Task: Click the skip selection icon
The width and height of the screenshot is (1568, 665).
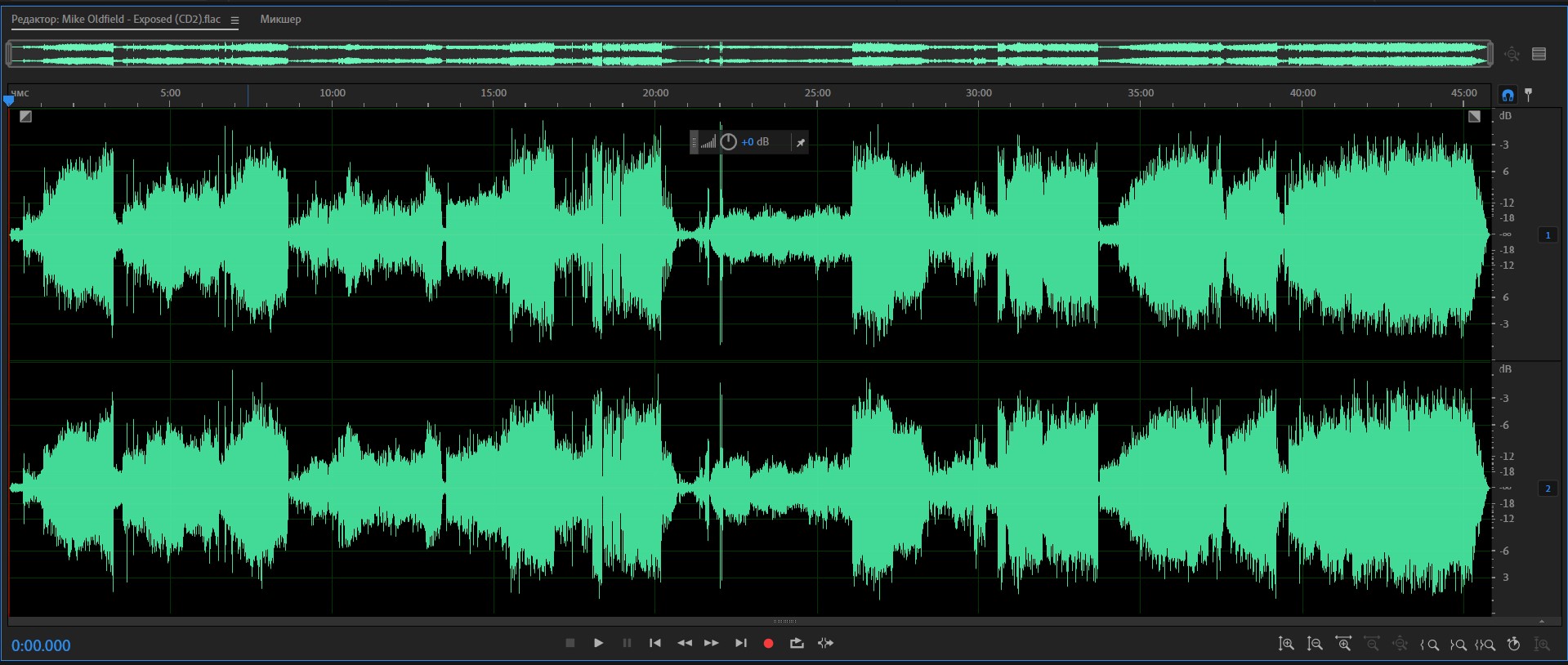Action: pyautogui.click(x=826, y=644)
